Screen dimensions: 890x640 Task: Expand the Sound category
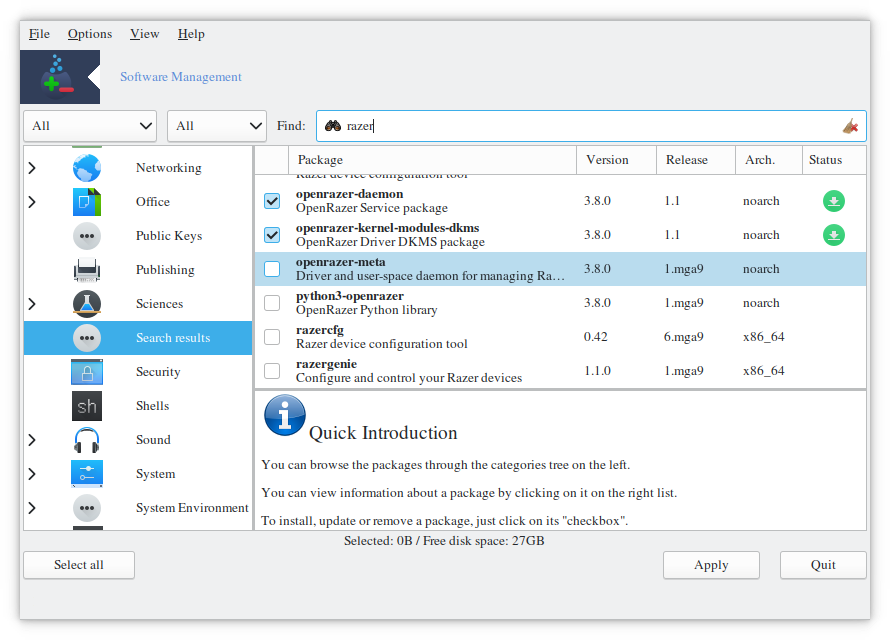(32, 440)
